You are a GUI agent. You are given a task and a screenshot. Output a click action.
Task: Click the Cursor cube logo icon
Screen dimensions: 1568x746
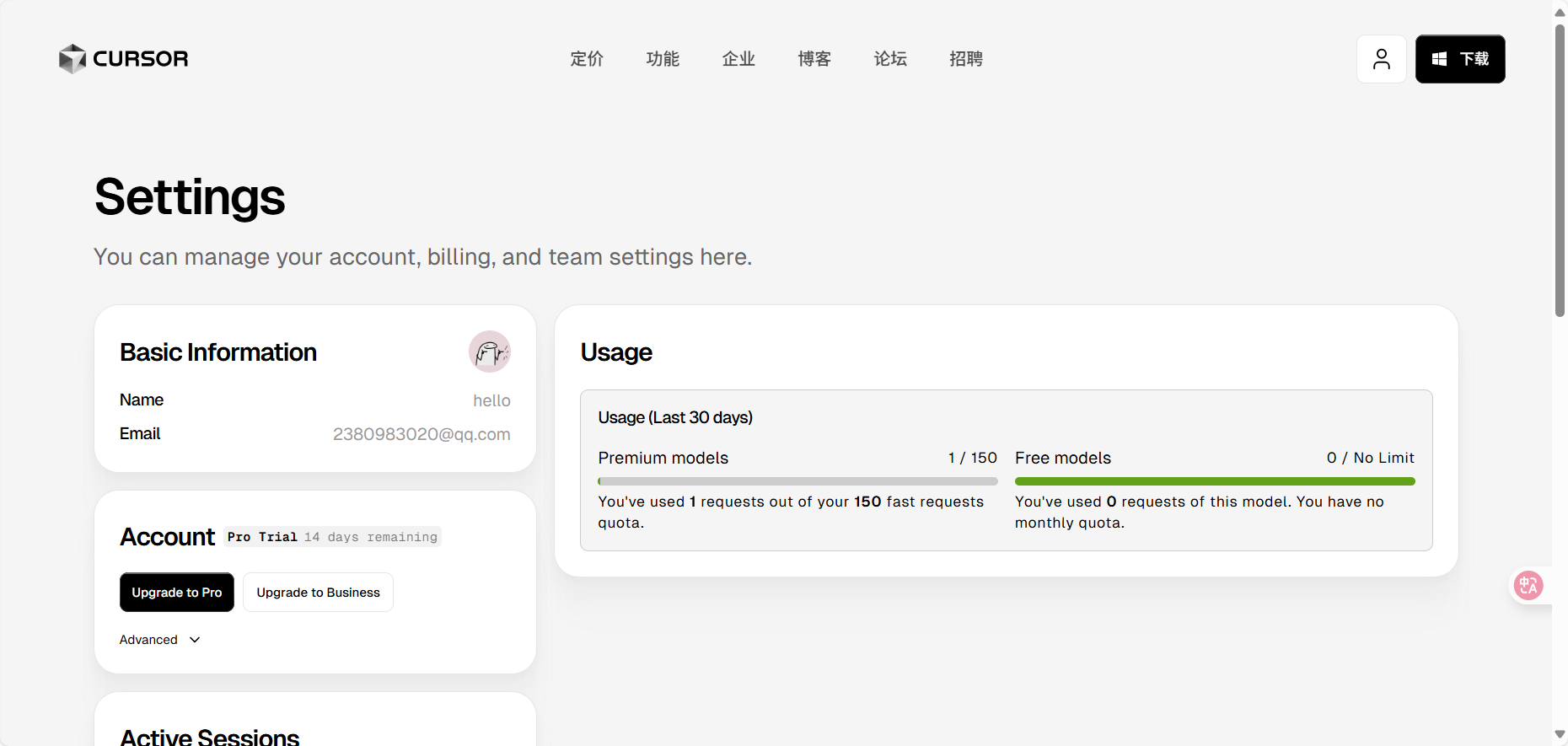(x=72, y=59)
